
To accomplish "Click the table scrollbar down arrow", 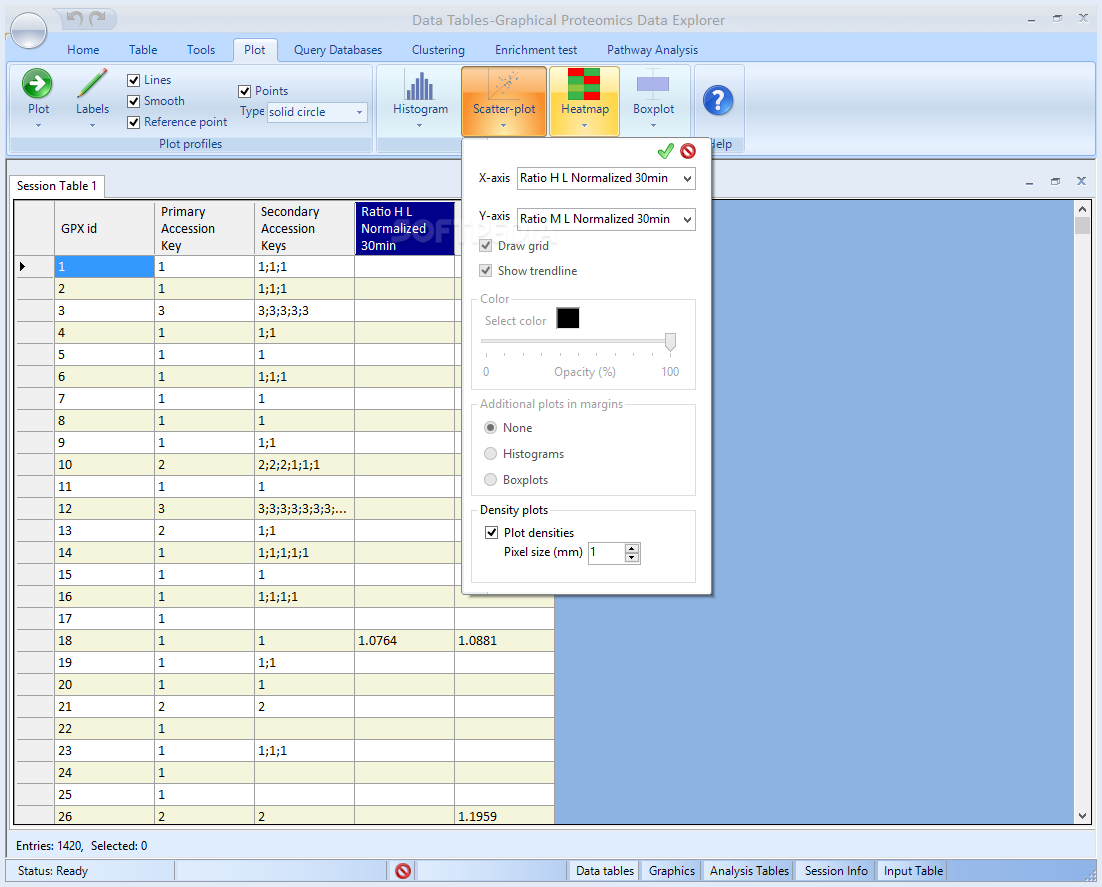I will 1082,815.
